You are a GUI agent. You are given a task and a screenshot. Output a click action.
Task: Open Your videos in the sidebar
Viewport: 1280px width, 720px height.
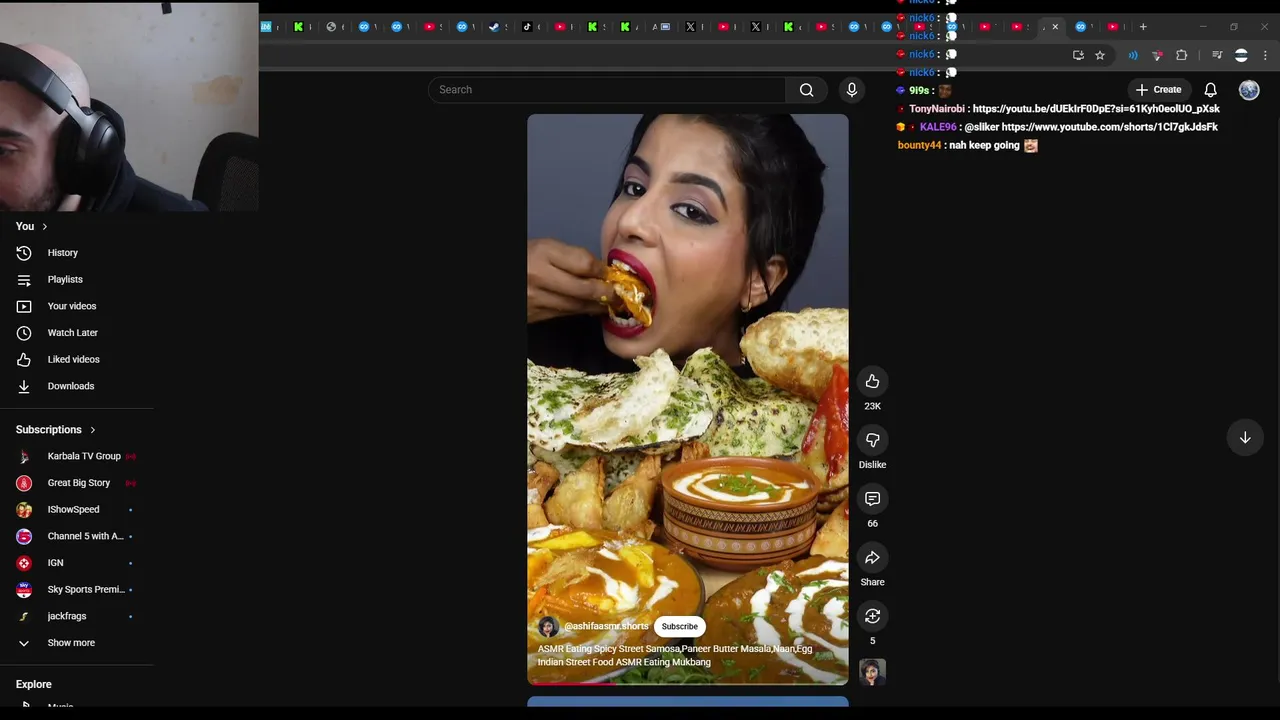(x=72, y=306)
